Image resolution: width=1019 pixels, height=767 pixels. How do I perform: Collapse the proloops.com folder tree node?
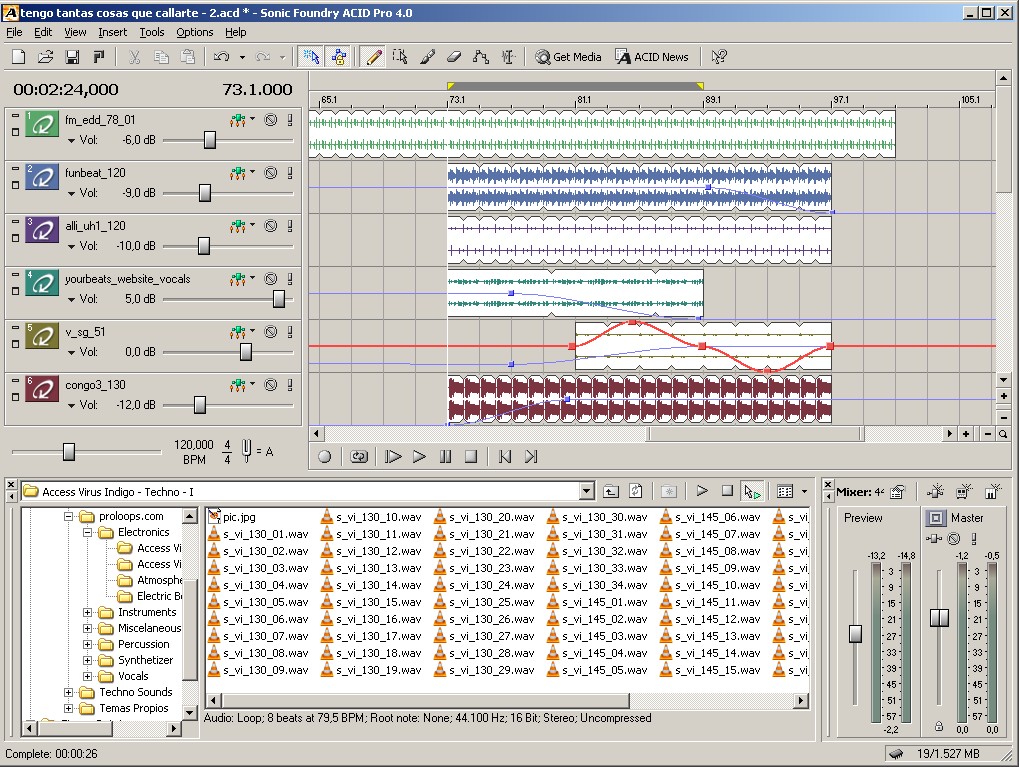pos(68,517)
